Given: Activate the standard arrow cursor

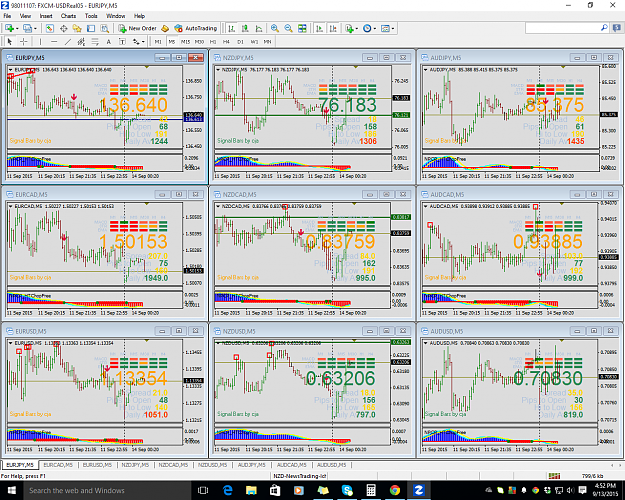Looking at the screenshot, I should point(10,41).
